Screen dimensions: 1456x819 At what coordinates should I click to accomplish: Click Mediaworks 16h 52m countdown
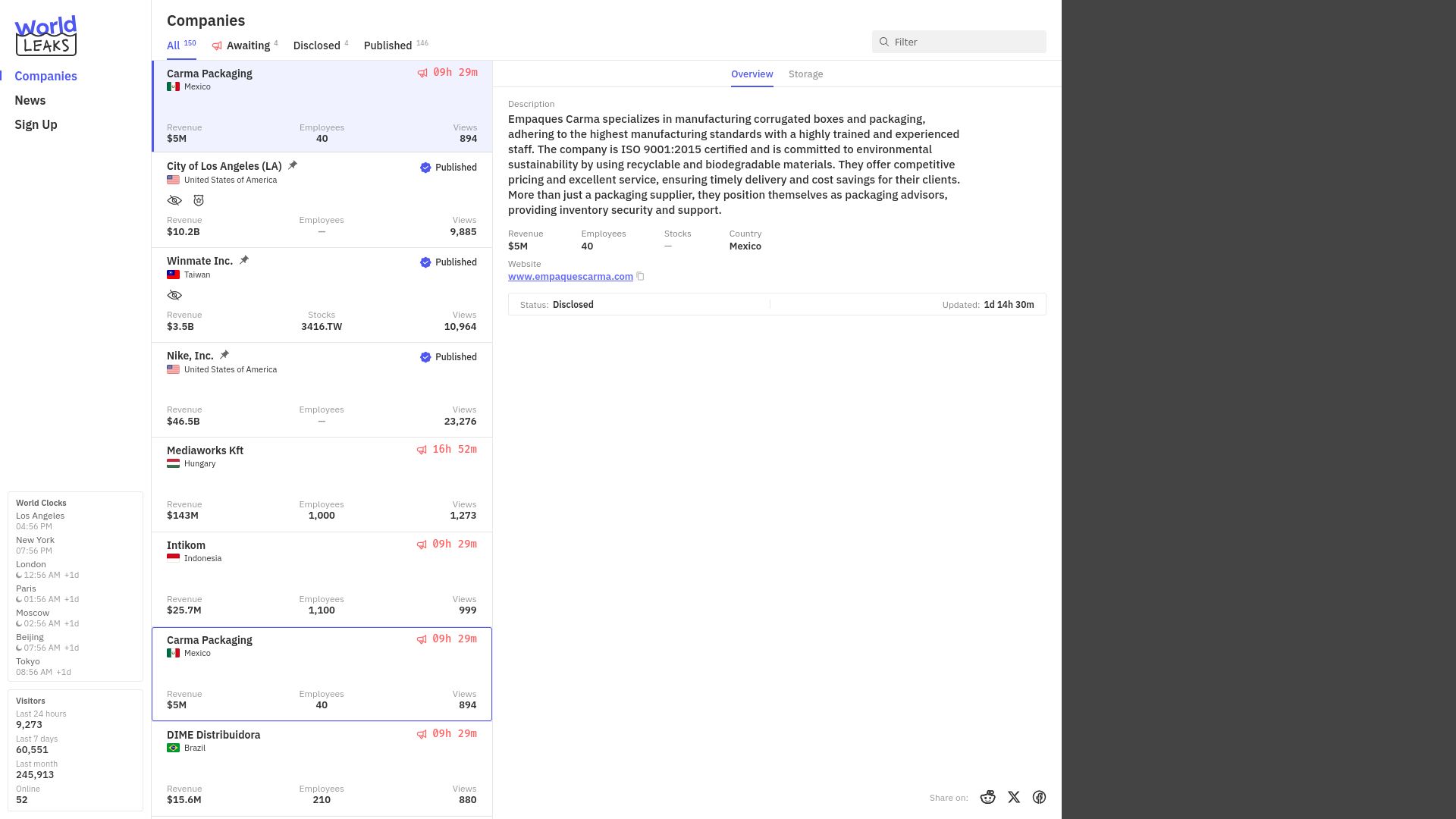point(454,450)
